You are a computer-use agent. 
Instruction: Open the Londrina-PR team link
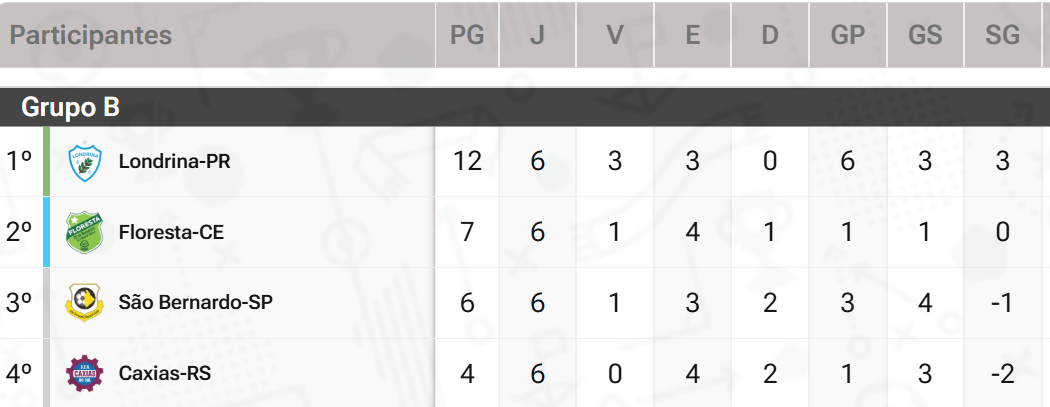[174, 161]
